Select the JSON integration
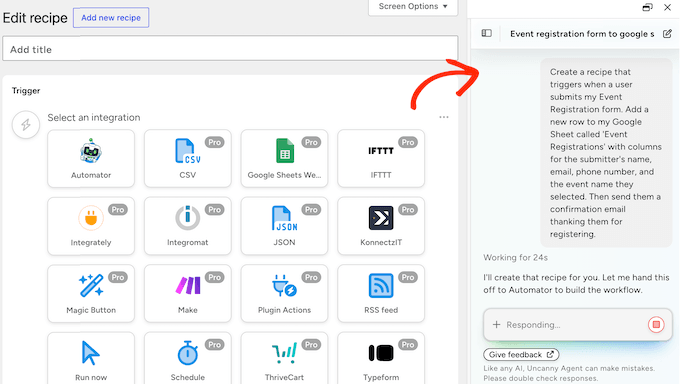Screen dimensions: 680x384 (284, 226)
